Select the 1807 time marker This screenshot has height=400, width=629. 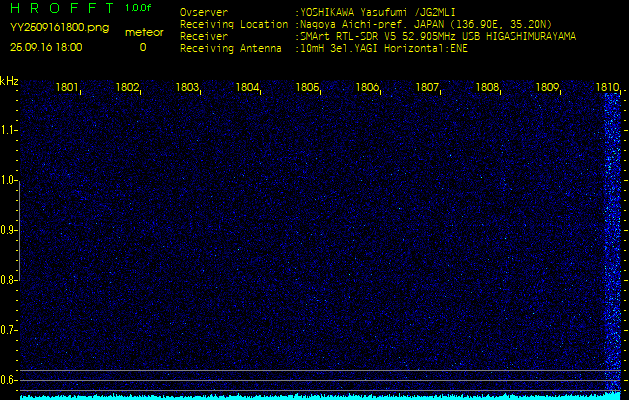pos(427,88)
